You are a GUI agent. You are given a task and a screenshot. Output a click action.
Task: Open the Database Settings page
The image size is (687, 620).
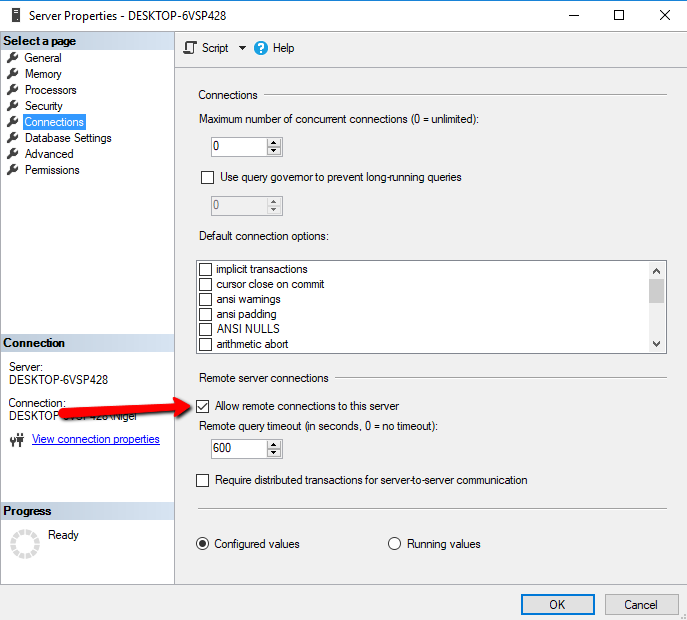[x=68, y=138]
